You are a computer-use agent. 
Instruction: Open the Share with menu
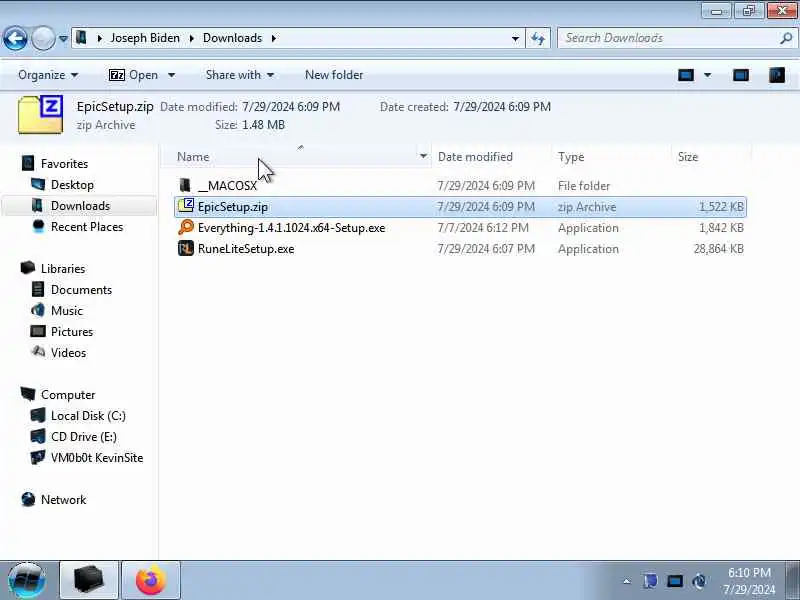click(239, 75)
